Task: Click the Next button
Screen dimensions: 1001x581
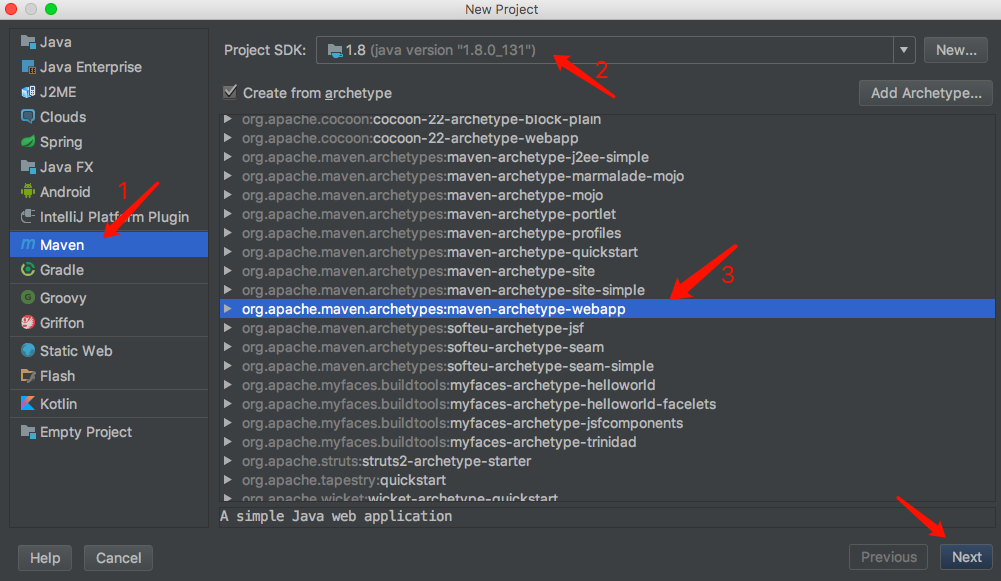Action: (x=967, y=557)
